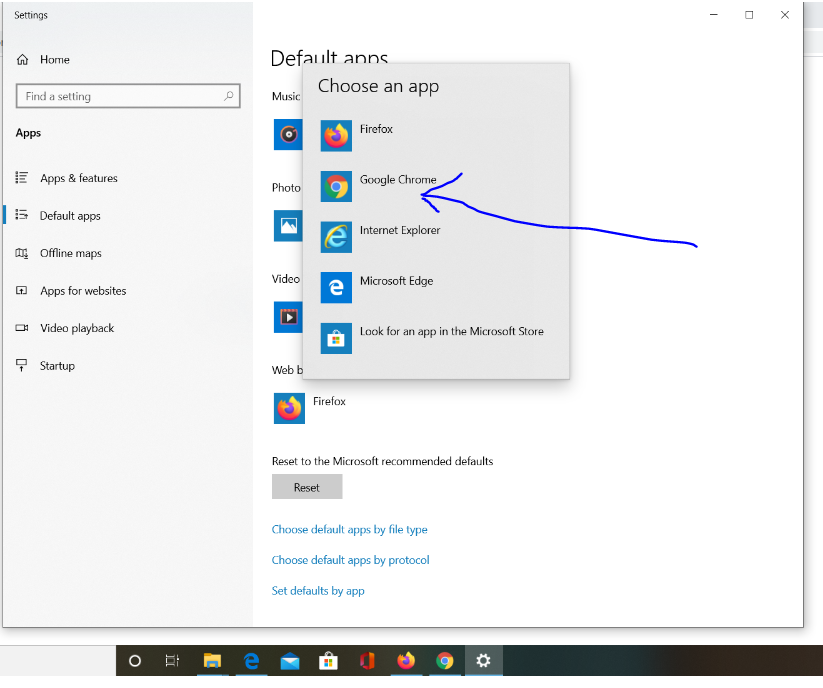
Task: Open Apps & features settings page
Action: tap(79, 178)
